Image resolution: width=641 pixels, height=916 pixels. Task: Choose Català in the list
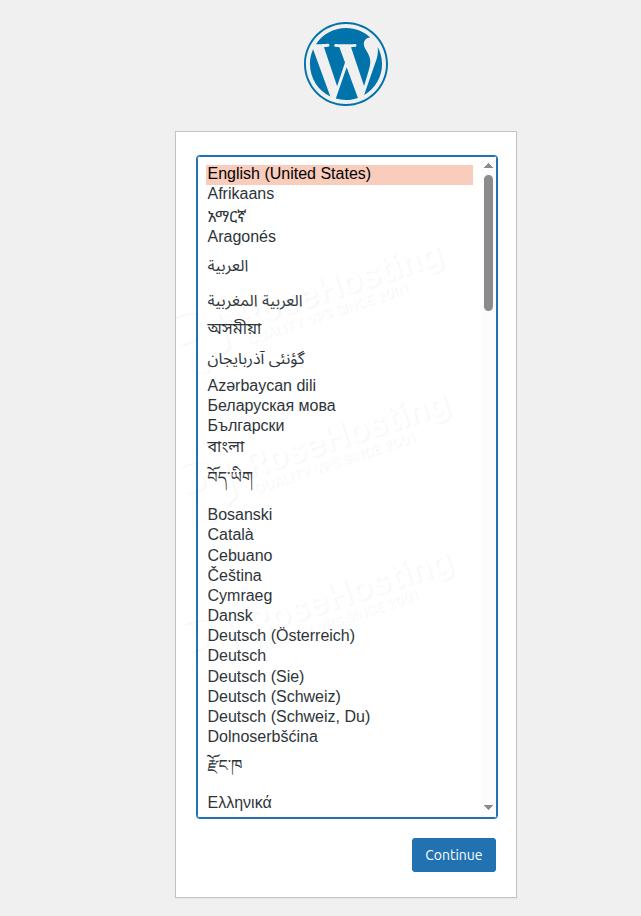pos(340,535)
